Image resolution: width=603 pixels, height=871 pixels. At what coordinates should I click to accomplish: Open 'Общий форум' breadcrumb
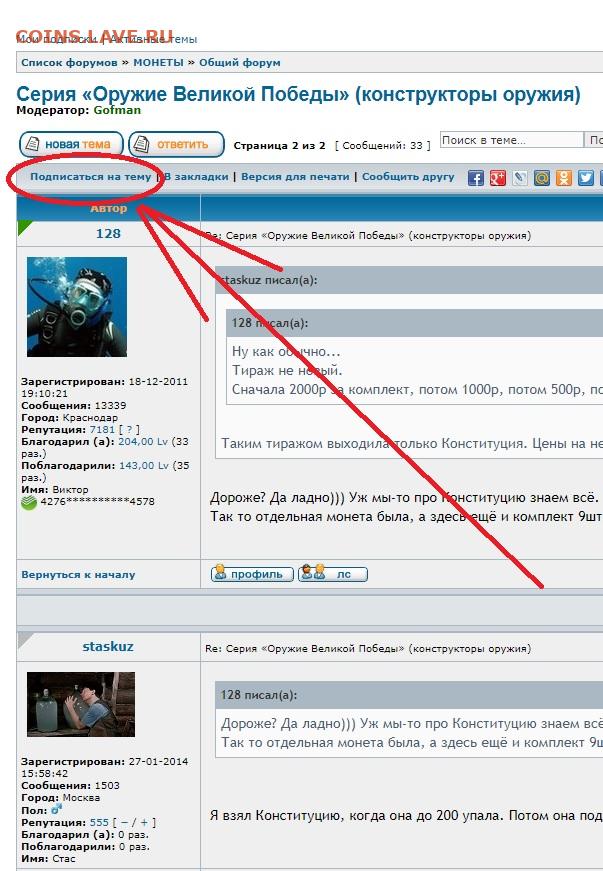point(240,63)
